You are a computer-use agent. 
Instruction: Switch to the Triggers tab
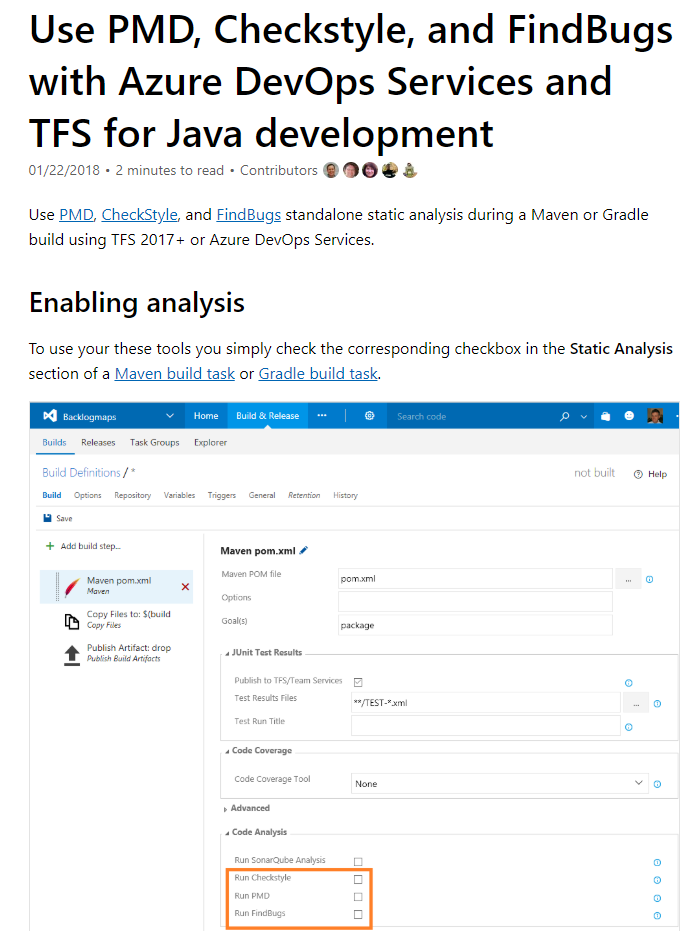pos(222,495)
